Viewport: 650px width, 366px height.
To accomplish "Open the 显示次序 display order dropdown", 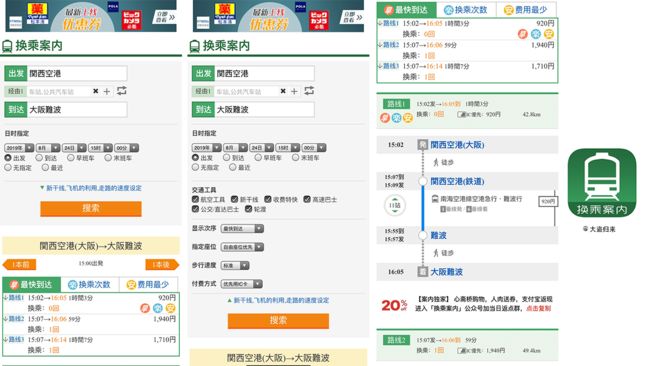I will [242, 229].
